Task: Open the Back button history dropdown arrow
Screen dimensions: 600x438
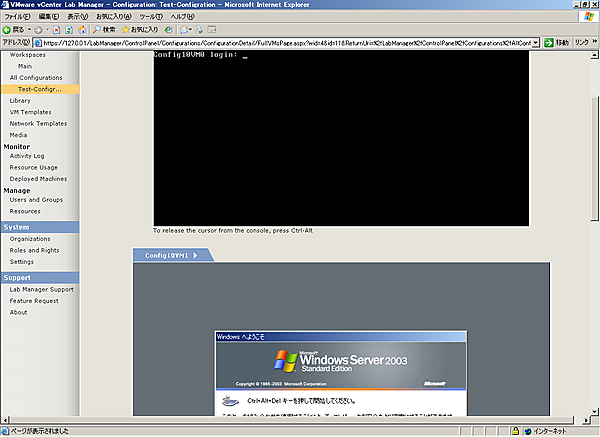Action: 29,29
